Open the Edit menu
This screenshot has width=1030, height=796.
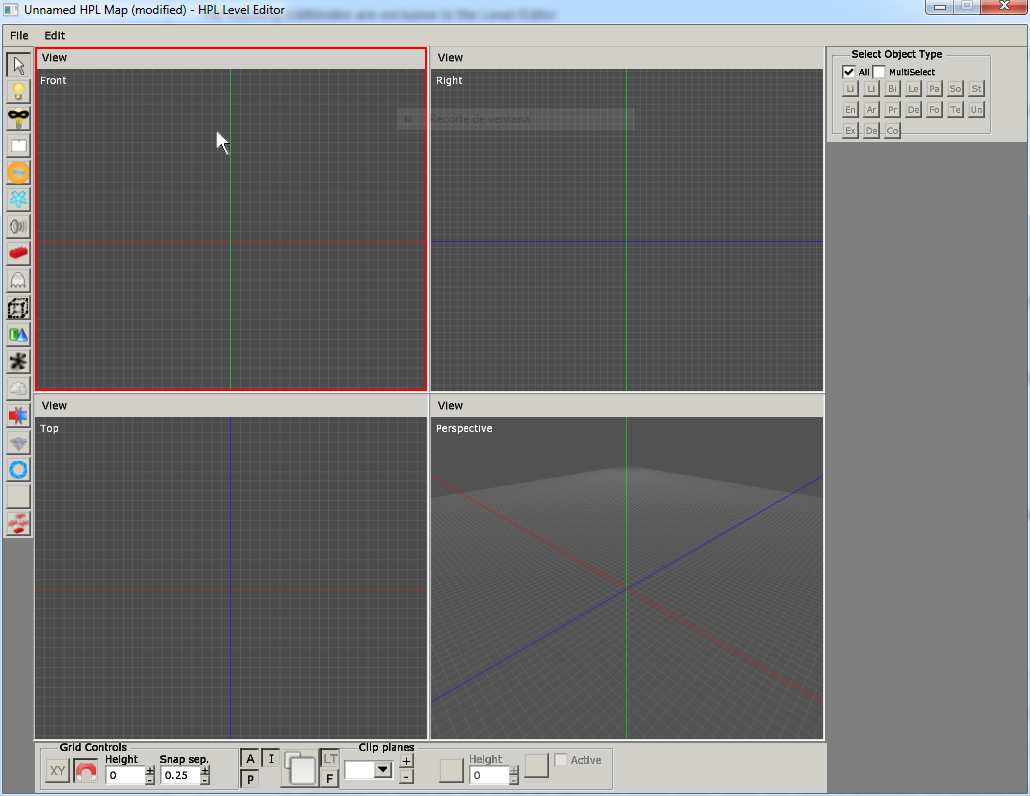[54, 35]
